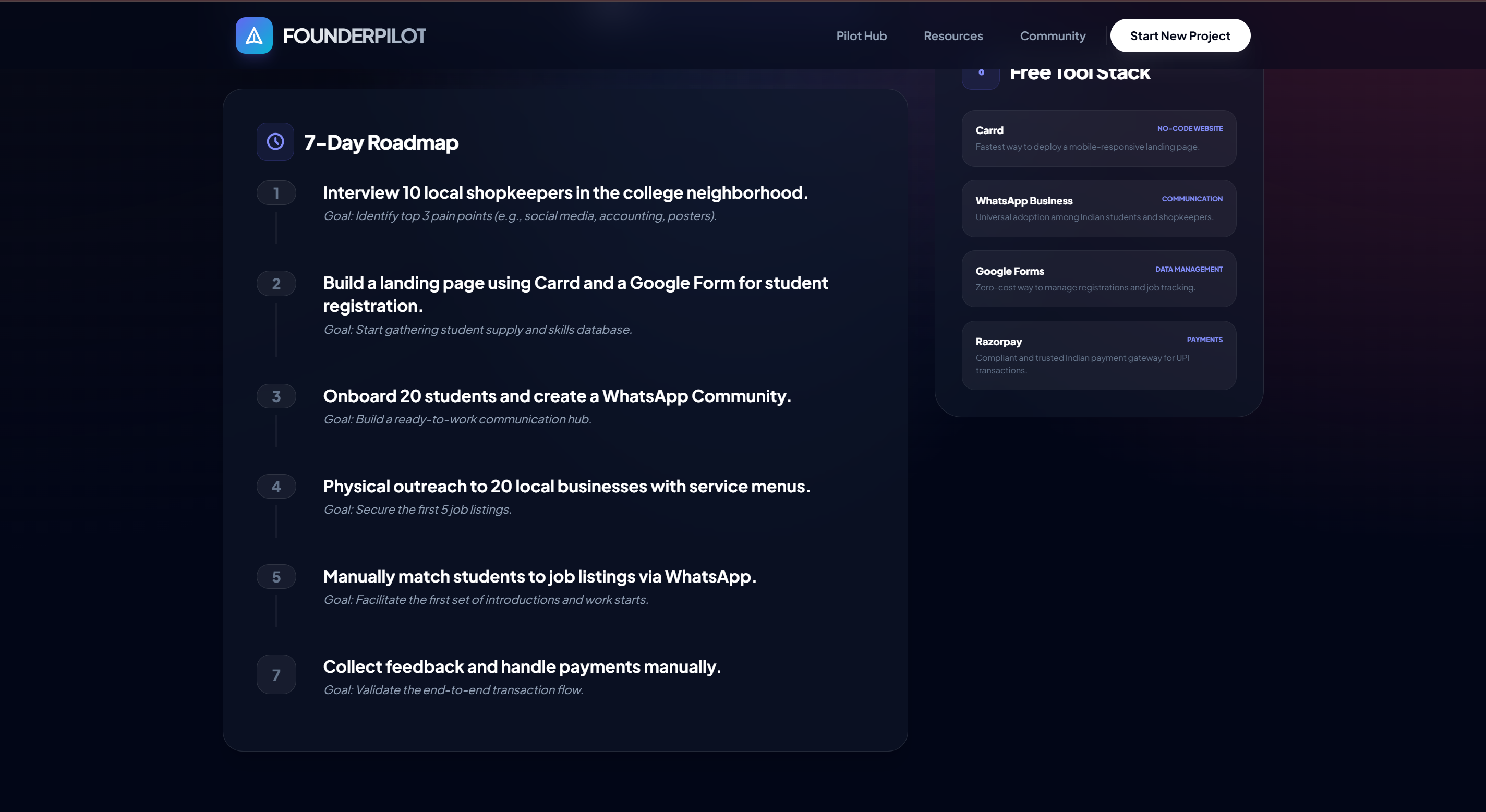The height and width of the screenshot is (812, 1486).
Task: Click the clock icon beside 7-Day Roadmap
Action: (275, 141)
